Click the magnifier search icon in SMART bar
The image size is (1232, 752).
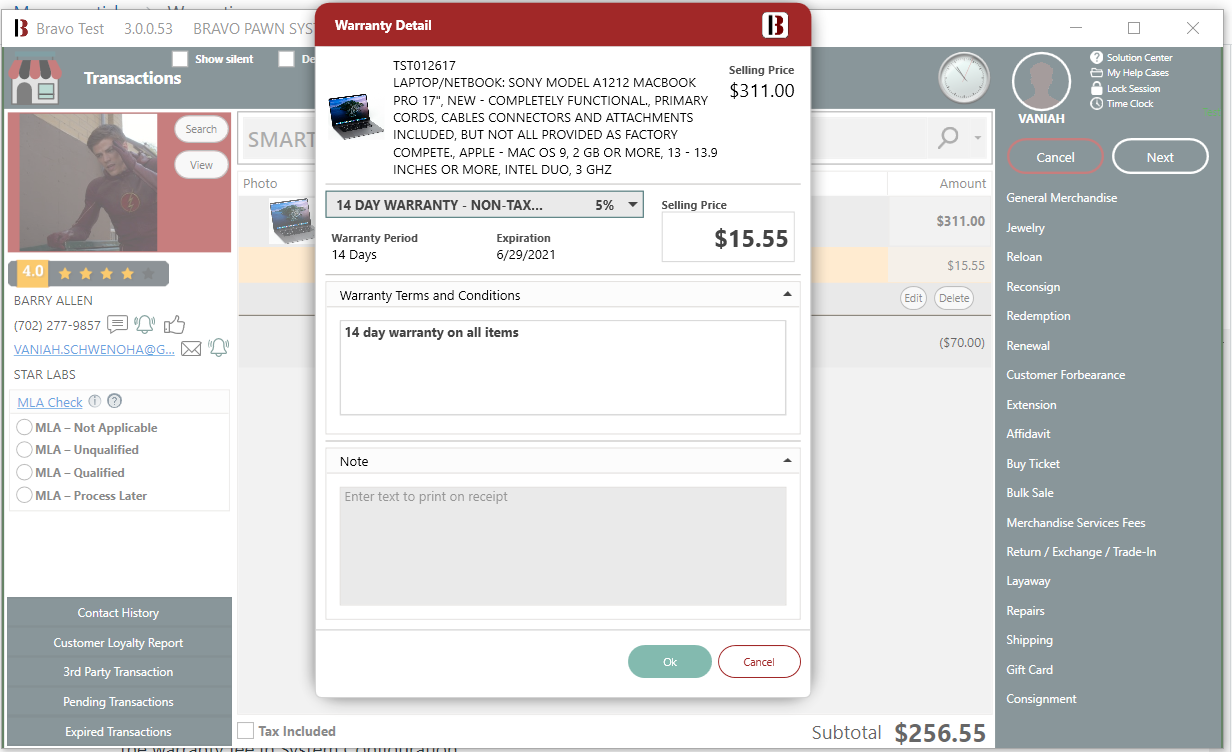(x=948, y=138)
